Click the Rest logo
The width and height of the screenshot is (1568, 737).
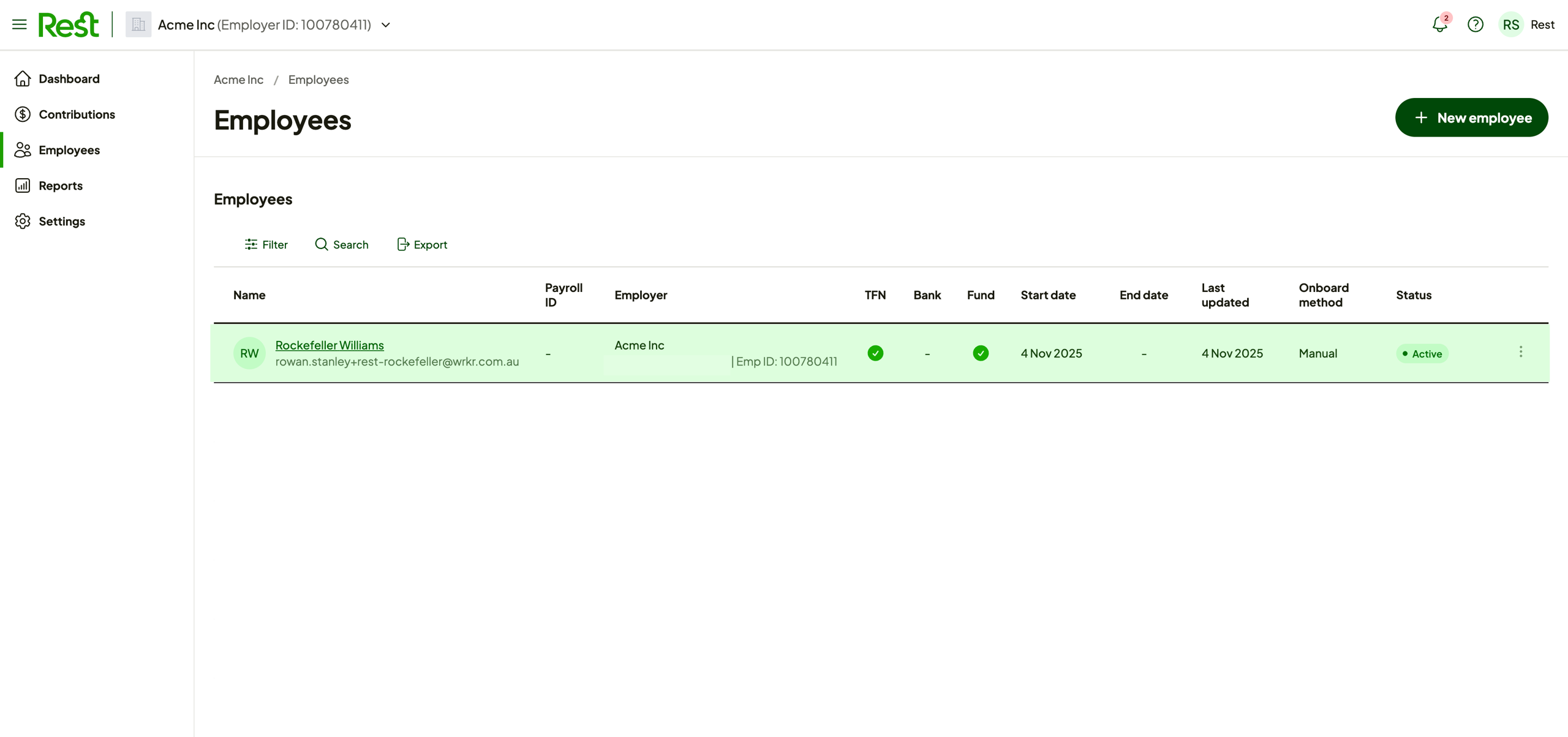(x=68, y=24)
